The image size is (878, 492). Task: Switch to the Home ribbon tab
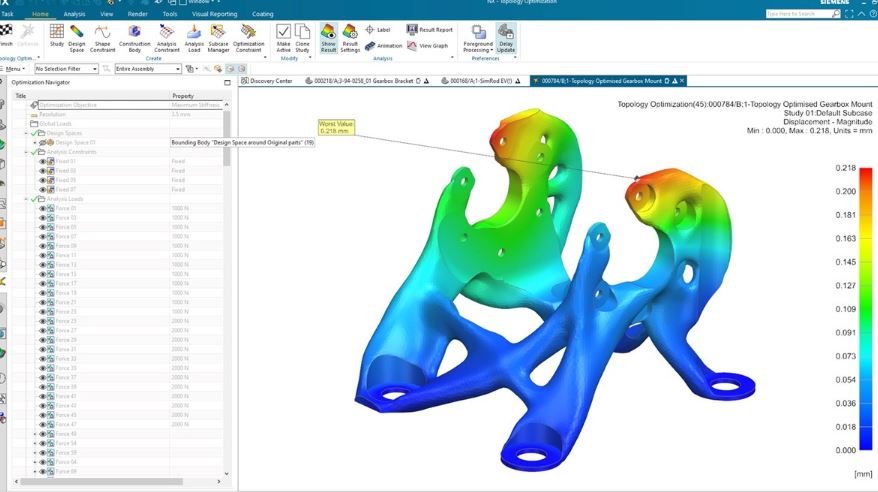[40, 13]
